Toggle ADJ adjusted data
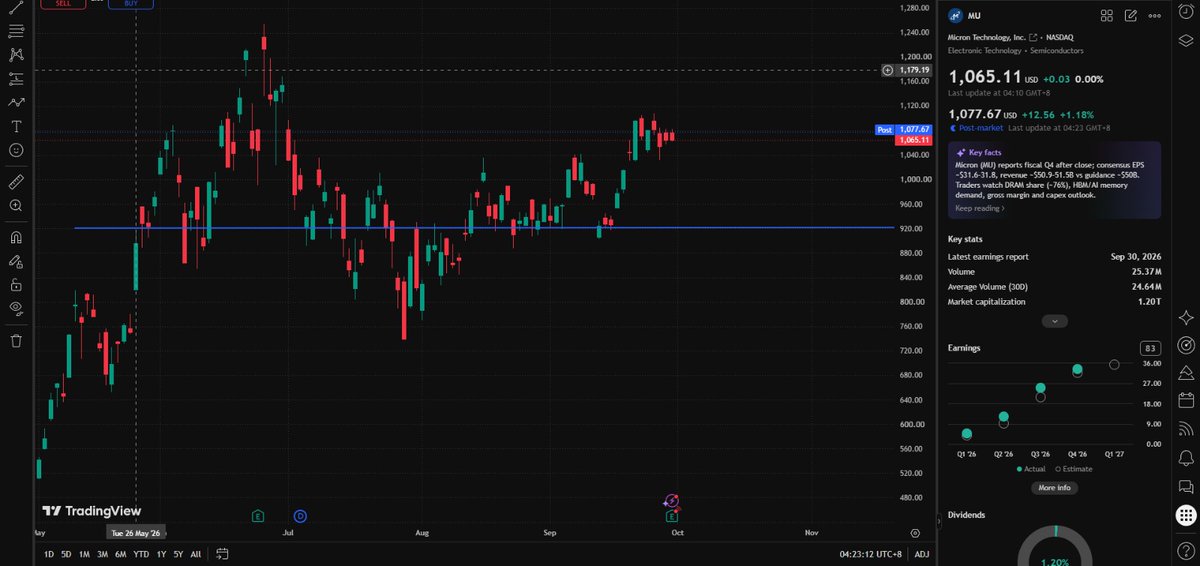Image resolution: width=1200 pixels, height=566 pixels. 922,554
